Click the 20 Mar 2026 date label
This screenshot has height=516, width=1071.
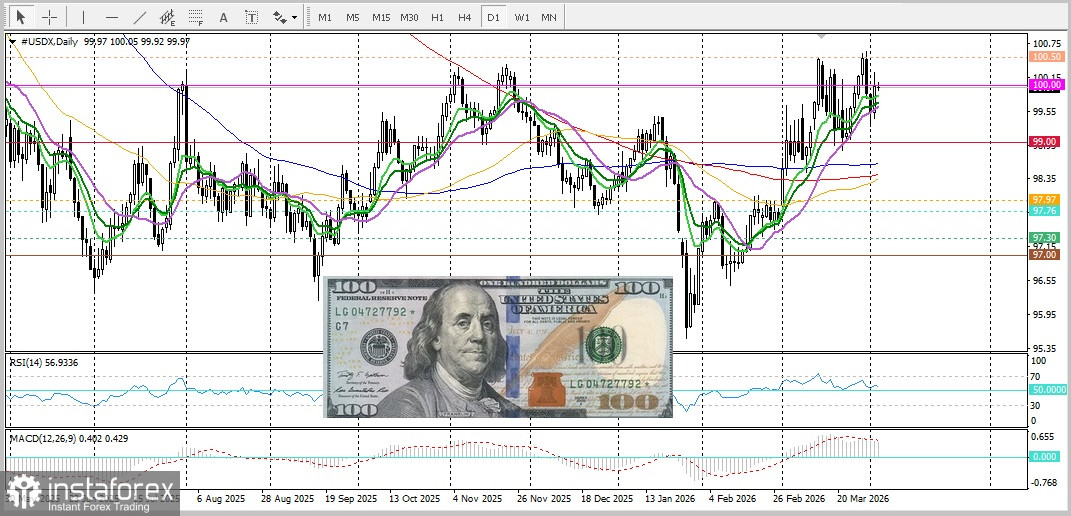coord(863,498)
